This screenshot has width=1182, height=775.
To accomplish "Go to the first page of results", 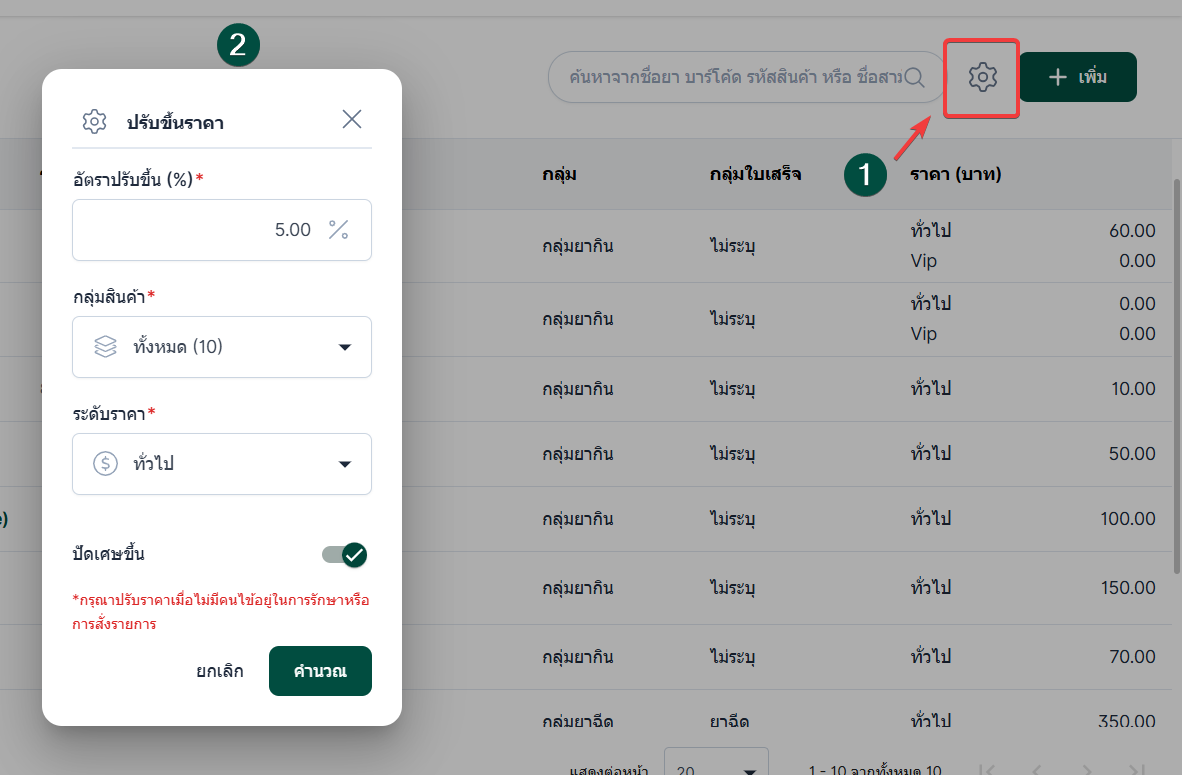I will coord(988,769).
